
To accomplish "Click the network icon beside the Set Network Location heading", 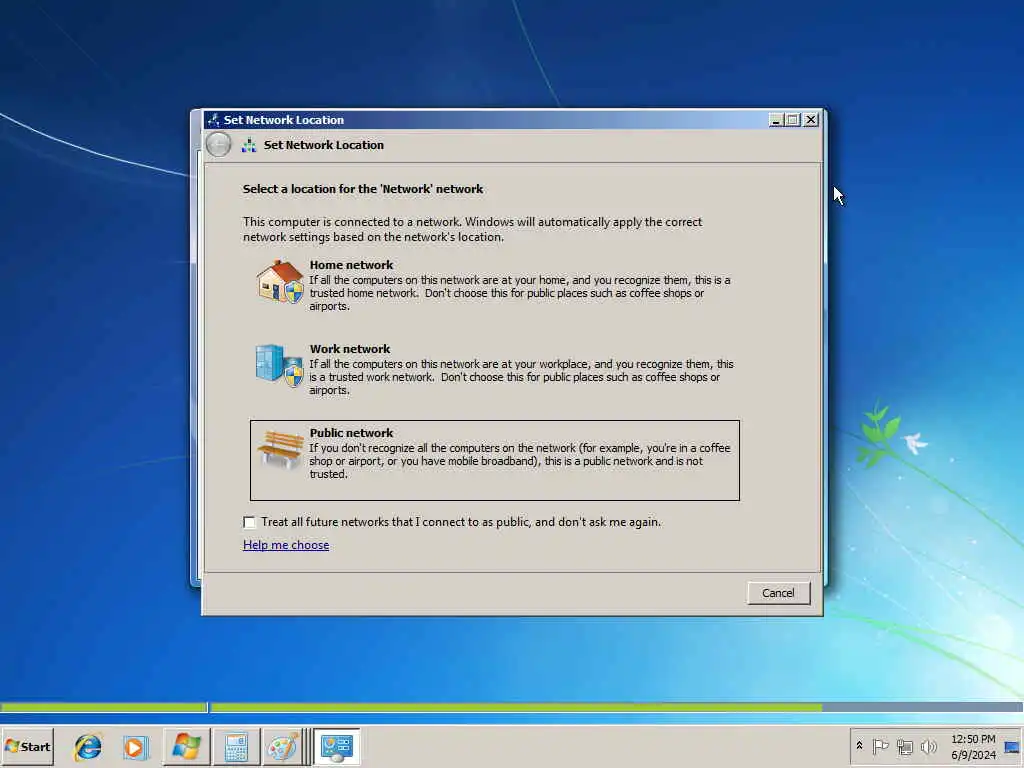I will pyautogui.click(x=249, y=145).
